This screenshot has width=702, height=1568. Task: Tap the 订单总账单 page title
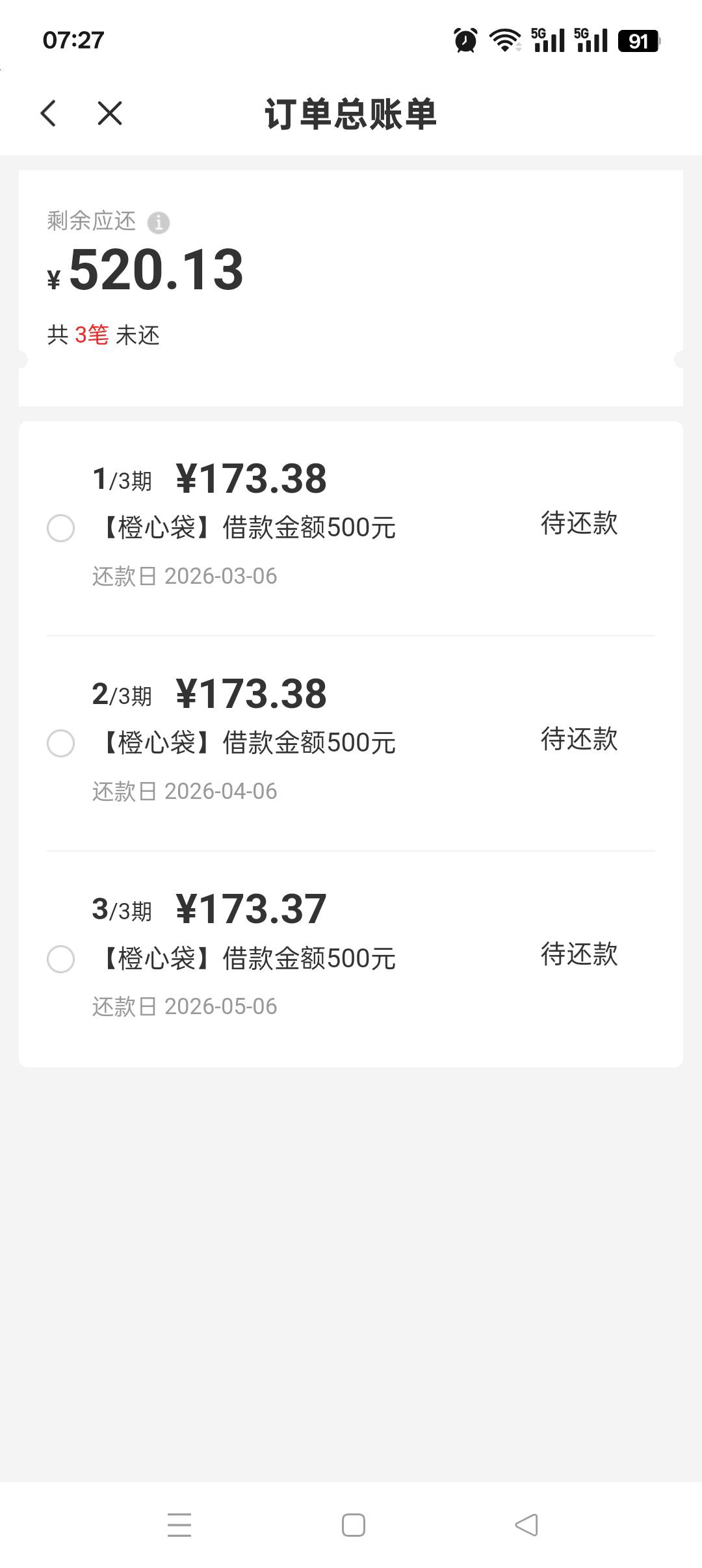[x=350, y=114]
